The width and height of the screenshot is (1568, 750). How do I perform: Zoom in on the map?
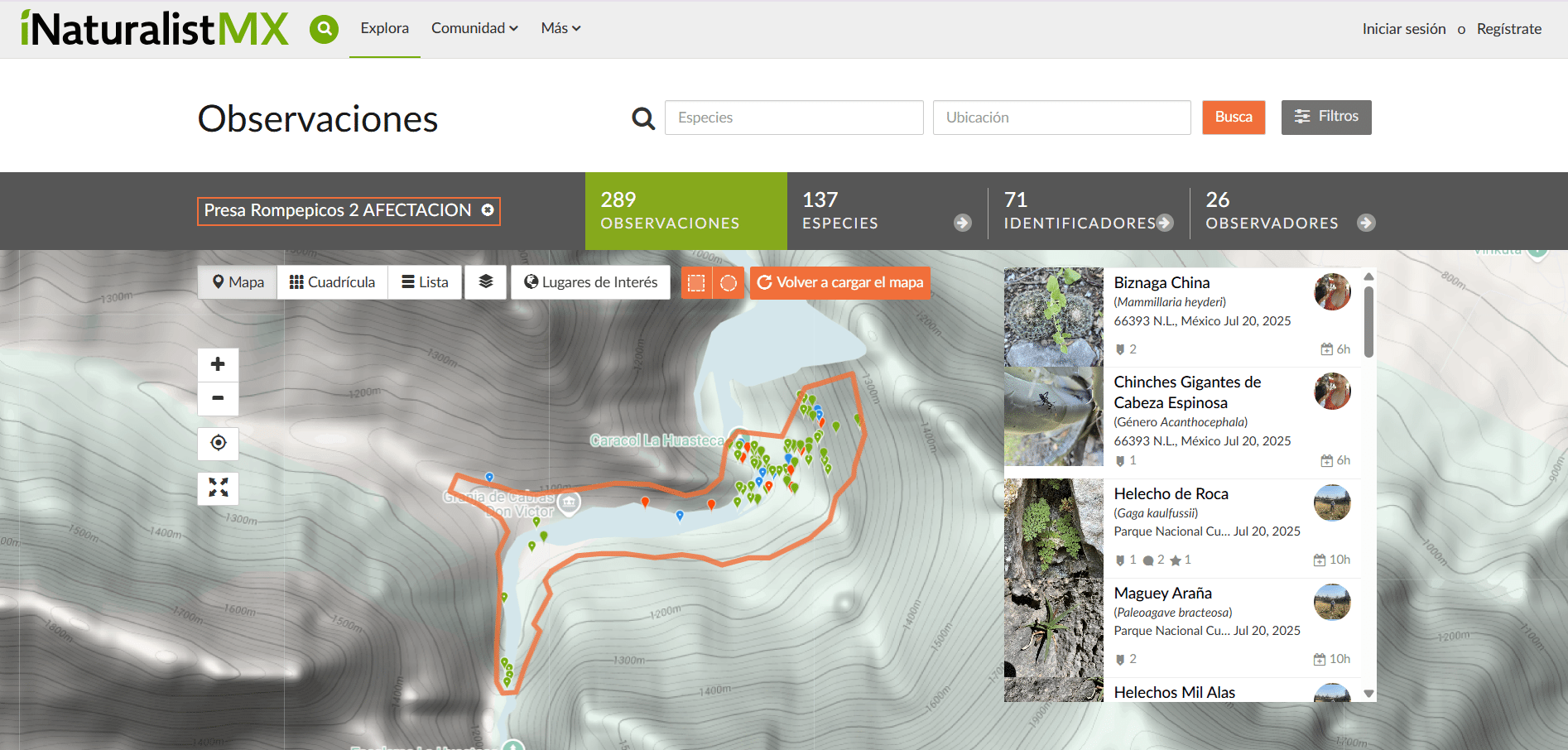click(x=218, y=364)
